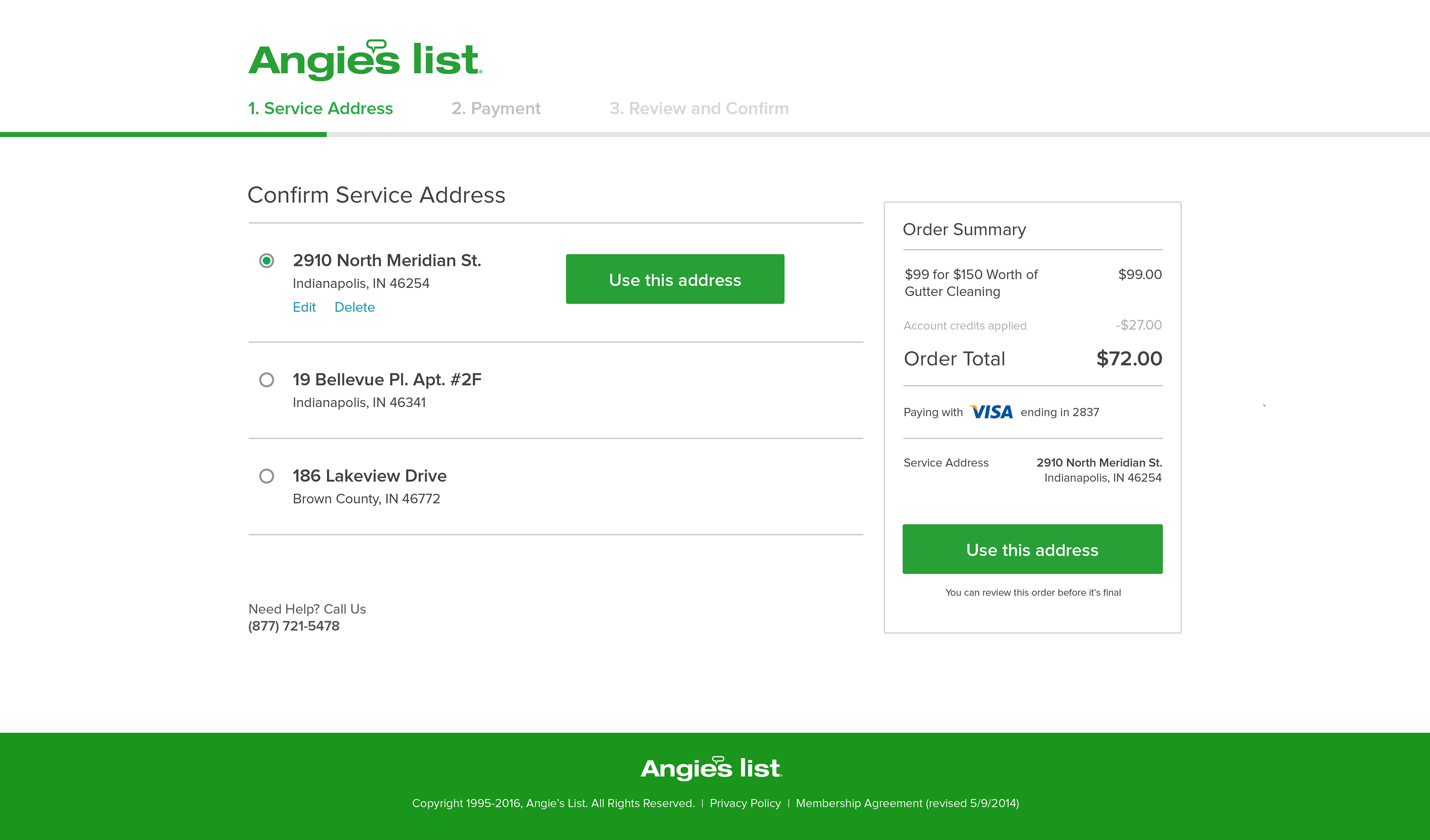
Task: Click the 19 Bellevue Pl. Apt. #2F address text
Action: click(x=387, y=380)
